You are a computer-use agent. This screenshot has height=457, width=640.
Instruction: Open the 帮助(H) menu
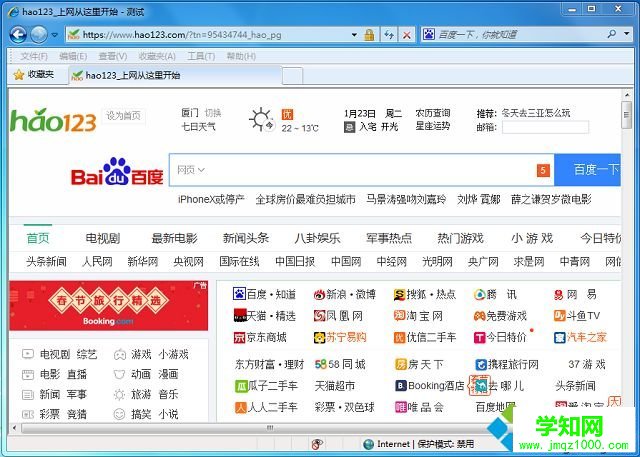coord(241,56)
